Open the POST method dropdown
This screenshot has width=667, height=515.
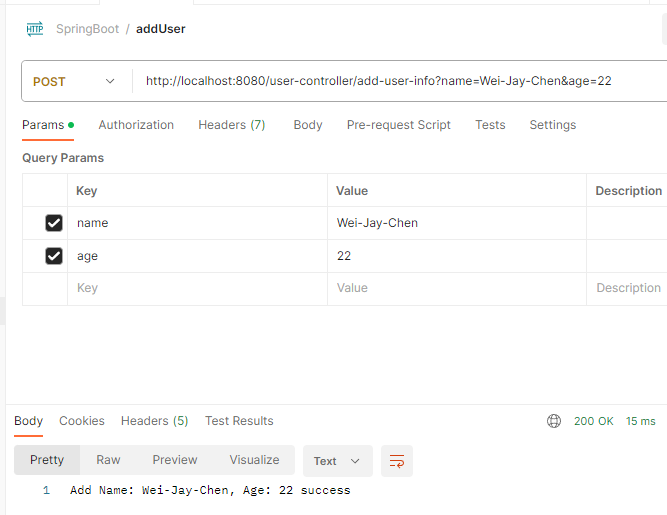(x=74, y=81)
